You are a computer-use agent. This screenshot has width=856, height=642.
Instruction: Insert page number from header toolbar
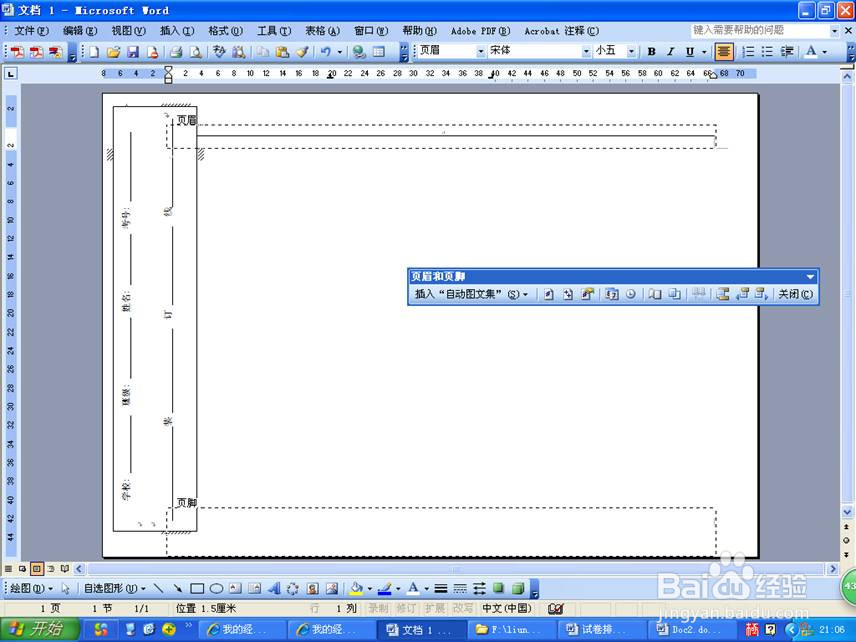pyautogui.click(x=549, y=294)
